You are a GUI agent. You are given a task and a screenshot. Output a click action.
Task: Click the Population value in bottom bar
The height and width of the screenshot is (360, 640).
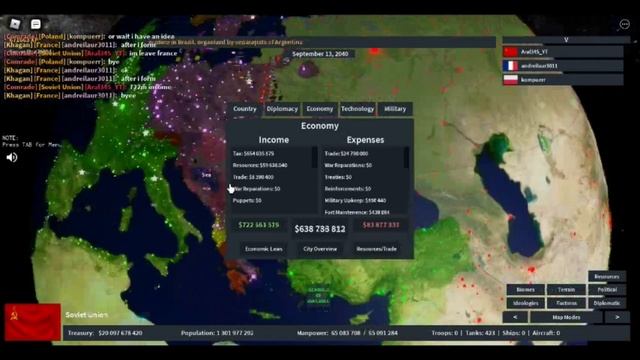tap(235, 333)
